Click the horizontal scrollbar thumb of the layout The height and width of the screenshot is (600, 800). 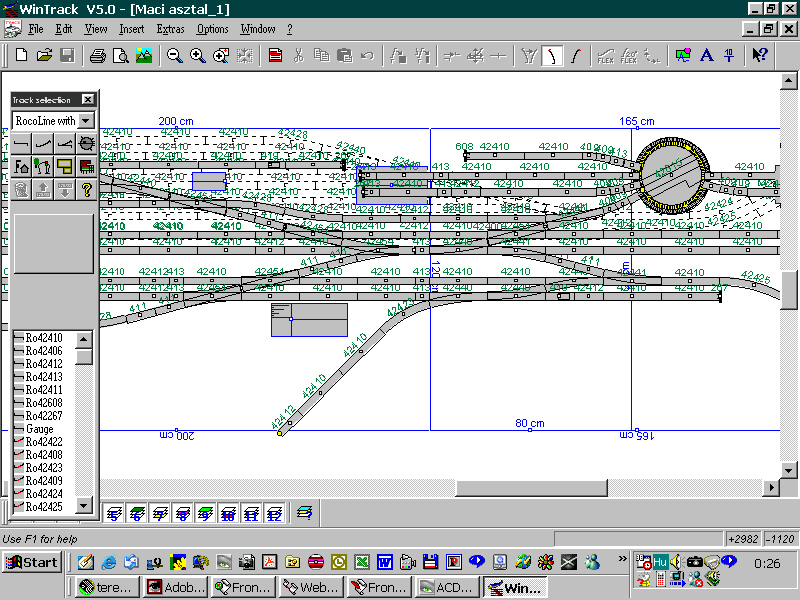coord(531,488)
